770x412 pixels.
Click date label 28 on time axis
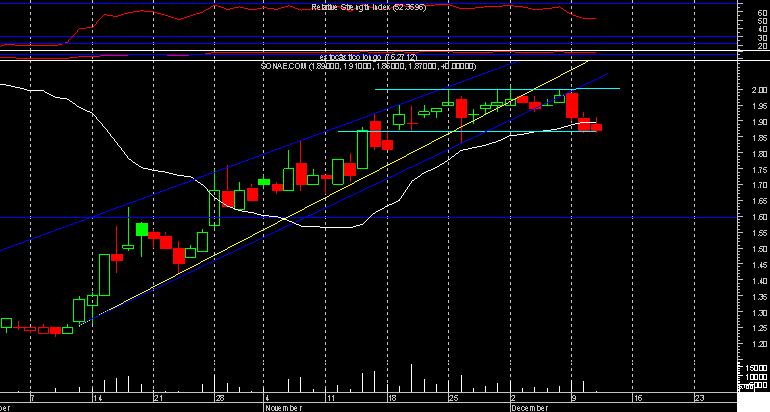pos(220,398)
